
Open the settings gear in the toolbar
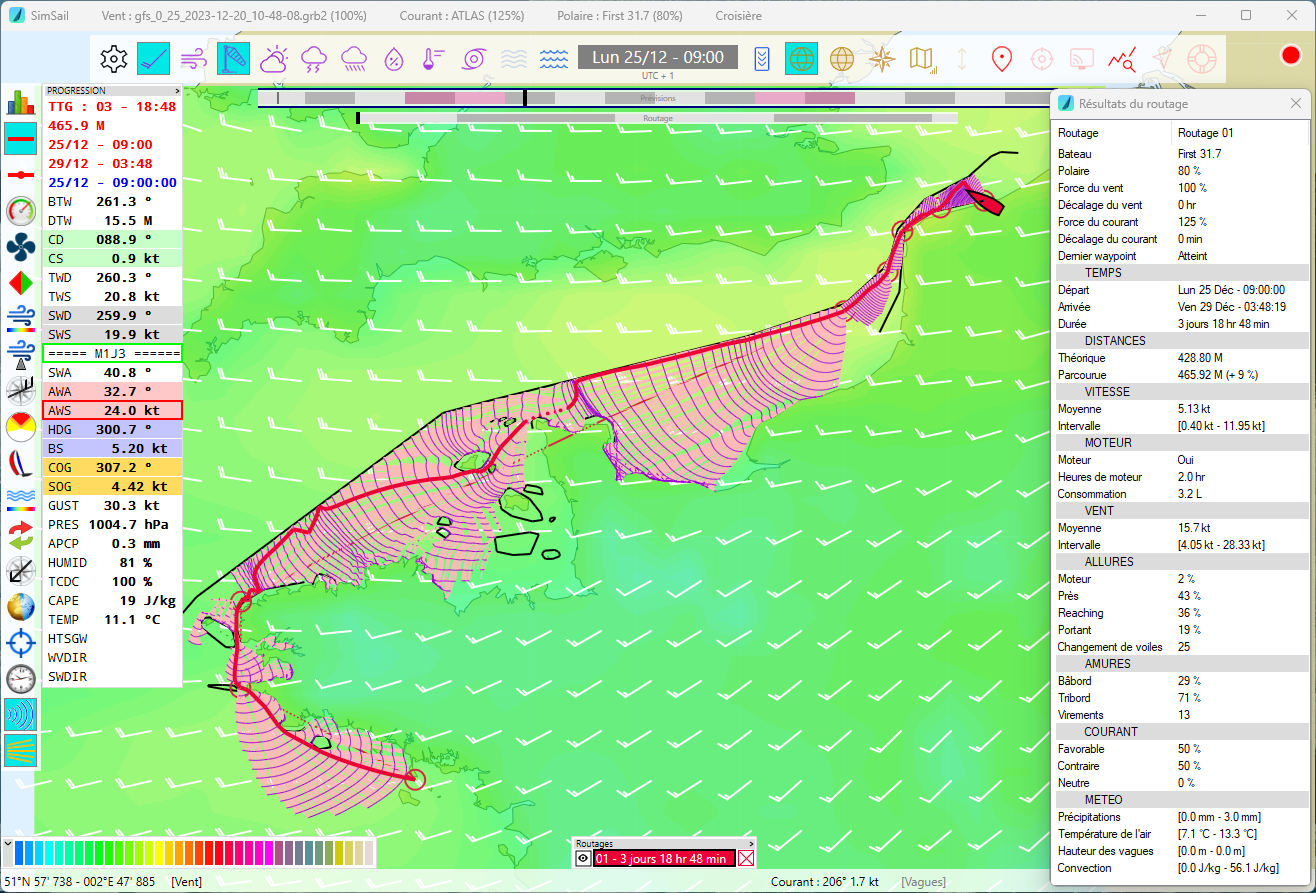tap(114, 58)
